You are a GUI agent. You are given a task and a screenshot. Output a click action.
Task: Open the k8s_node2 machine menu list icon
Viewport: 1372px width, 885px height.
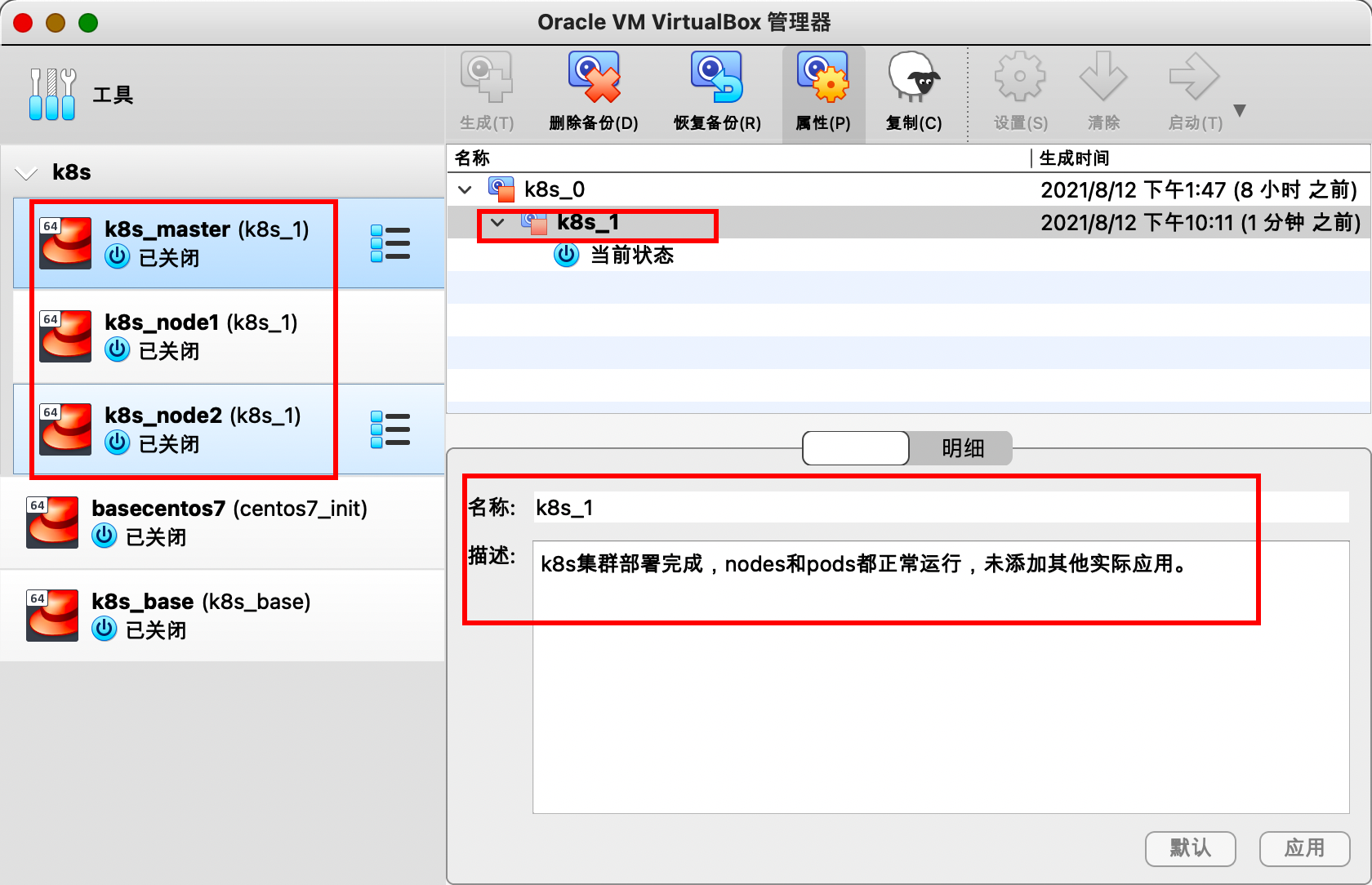coord(390,429)
